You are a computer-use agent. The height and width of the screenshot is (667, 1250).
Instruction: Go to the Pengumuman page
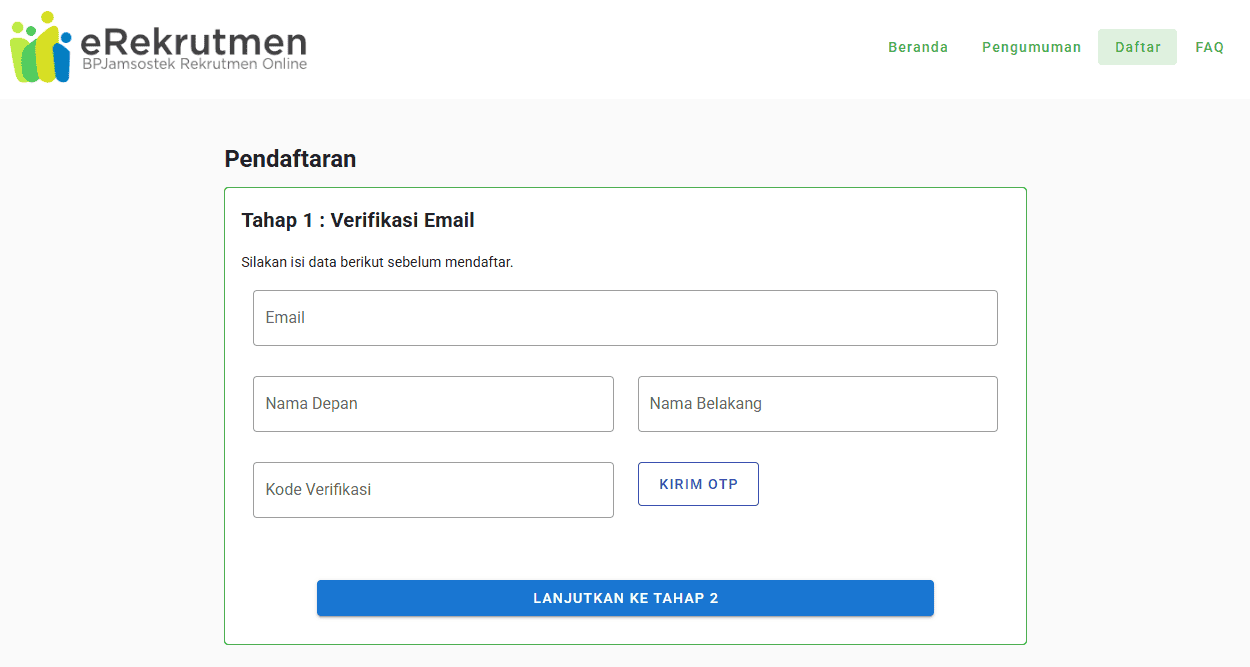[x=1031, y=47]
